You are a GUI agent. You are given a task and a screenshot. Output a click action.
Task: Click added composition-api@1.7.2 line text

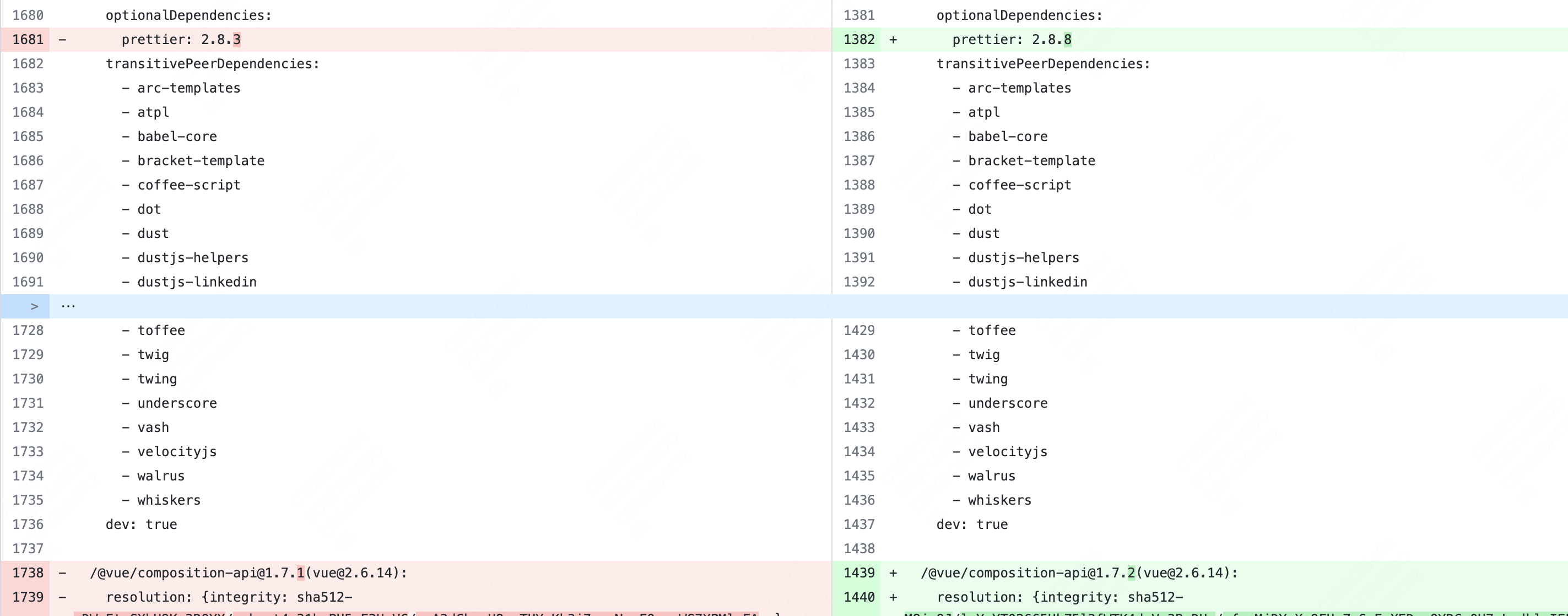(x=1079, y=573)
